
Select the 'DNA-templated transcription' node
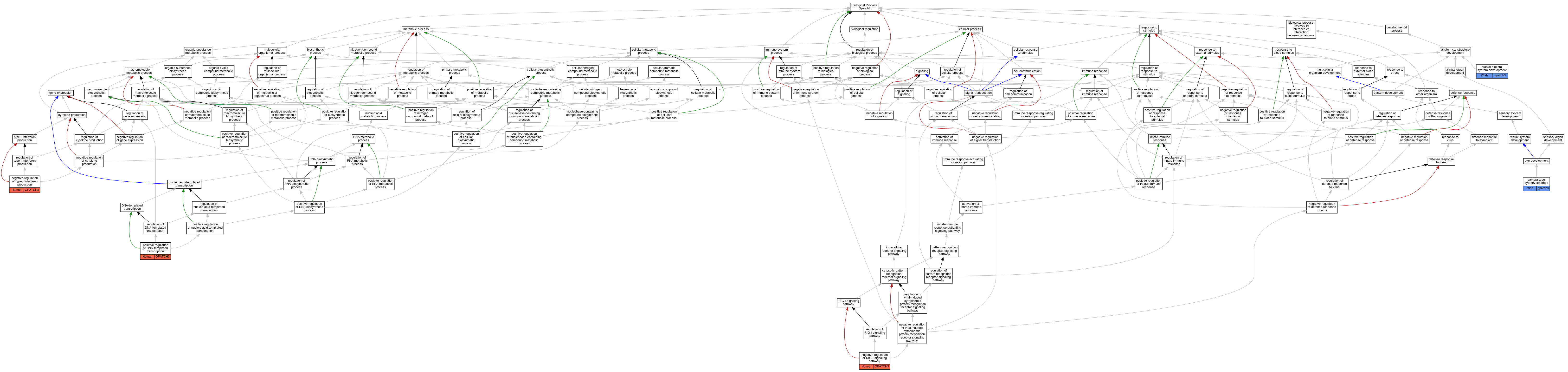click(132, 207)
